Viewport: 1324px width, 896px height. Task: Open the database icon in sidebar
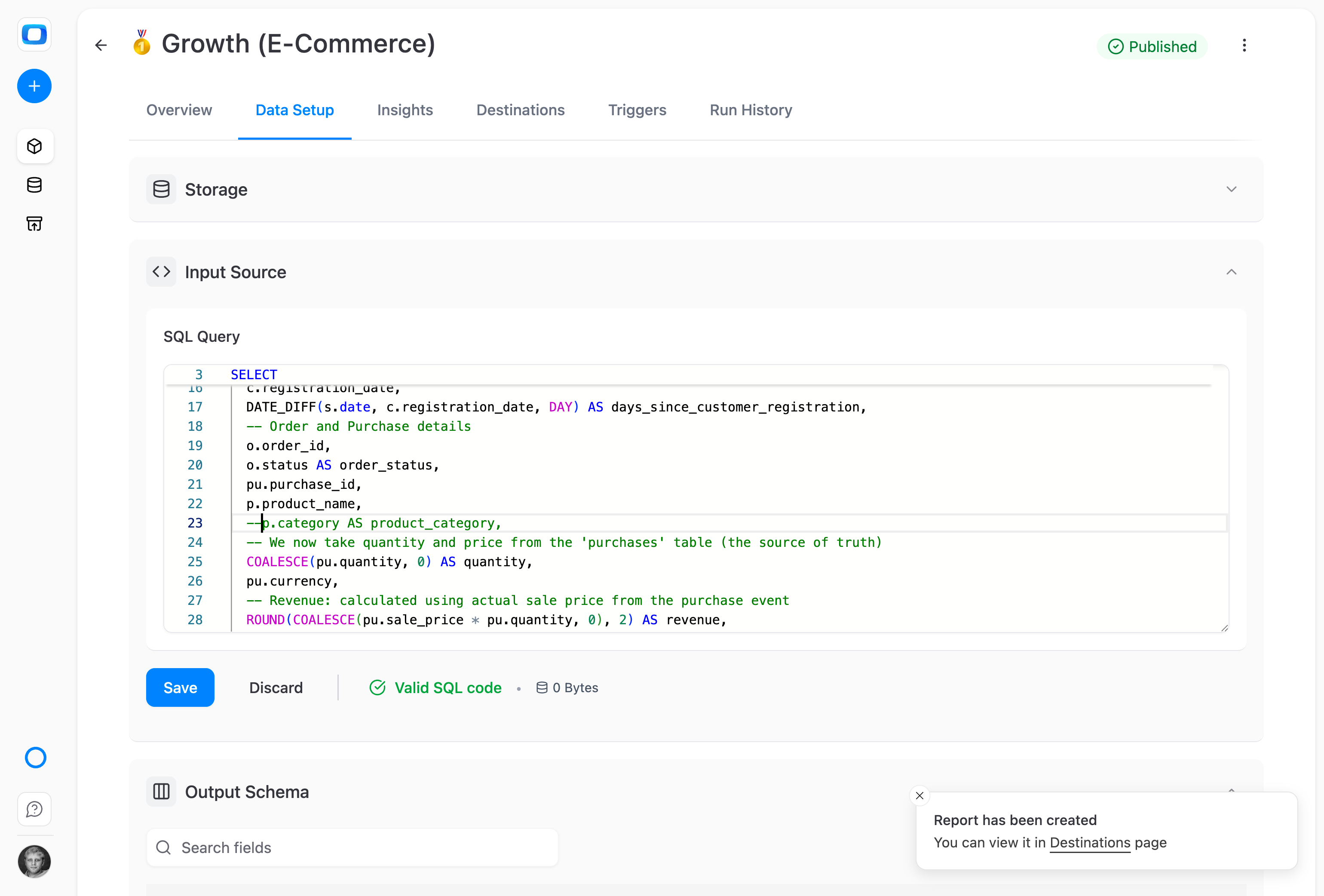pyautogui.click(x=35, y=185)
